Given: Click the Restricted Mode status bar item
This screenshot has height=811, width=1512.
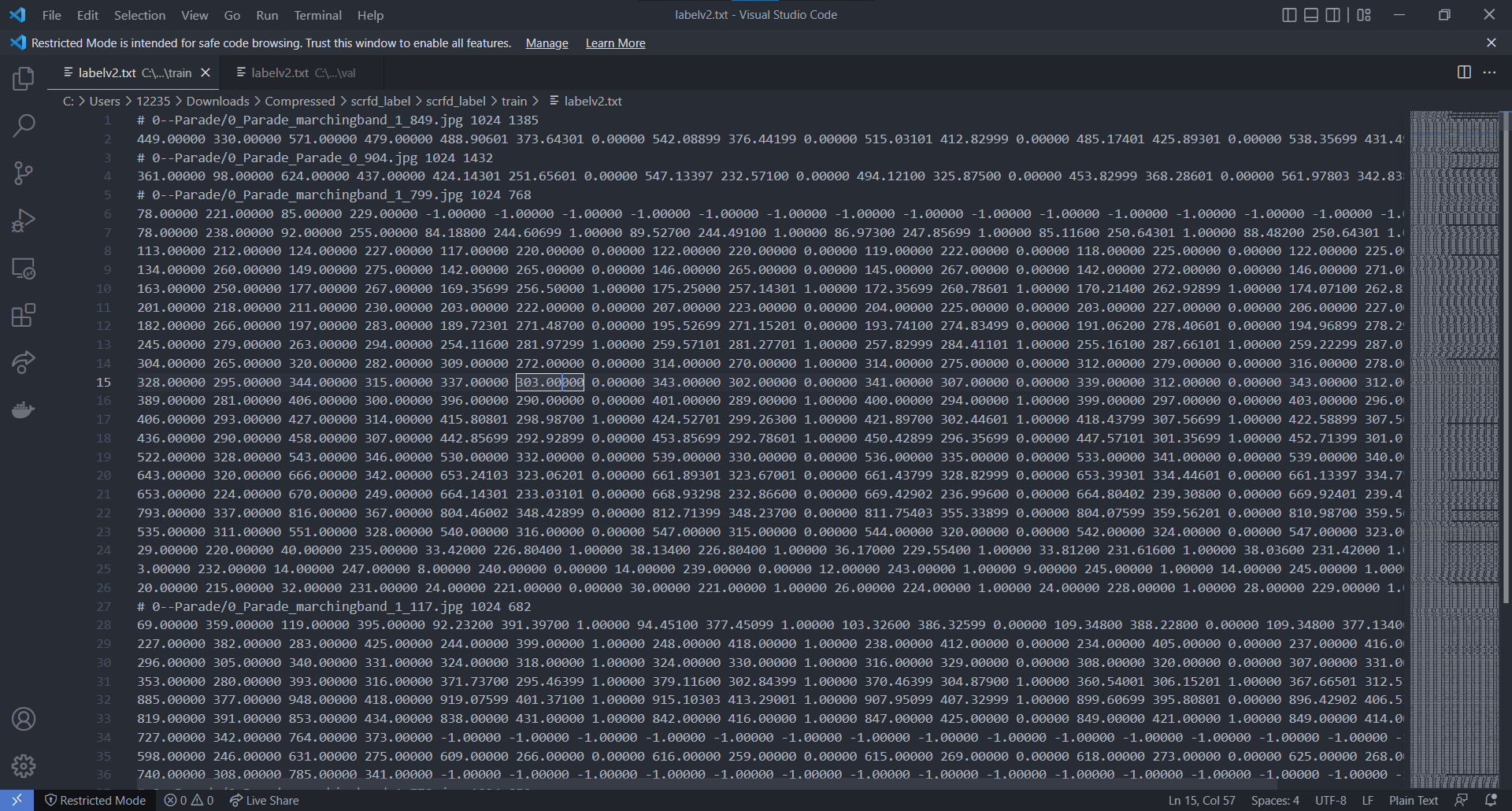Looking at the screenshot, I should click(95, 800).
